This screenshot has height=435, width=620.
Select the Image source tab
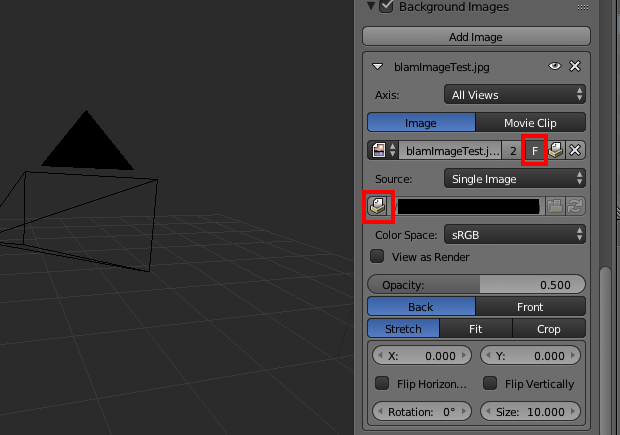tap(421, 123)
